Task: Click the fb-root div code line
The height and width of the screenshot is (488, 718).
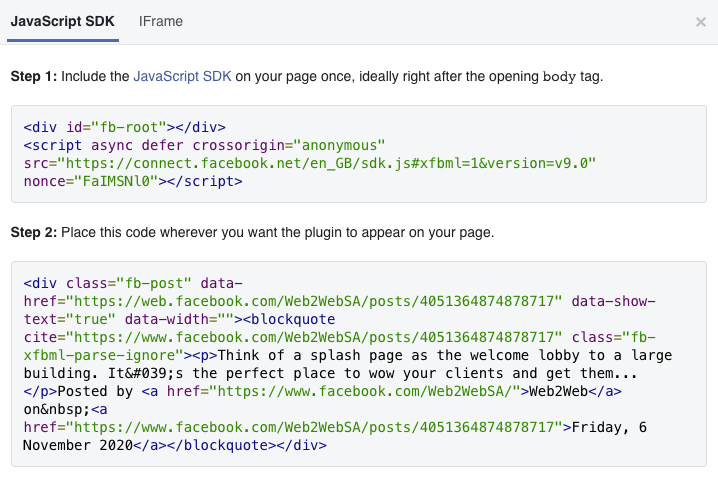Action: (x=125, y=127)
